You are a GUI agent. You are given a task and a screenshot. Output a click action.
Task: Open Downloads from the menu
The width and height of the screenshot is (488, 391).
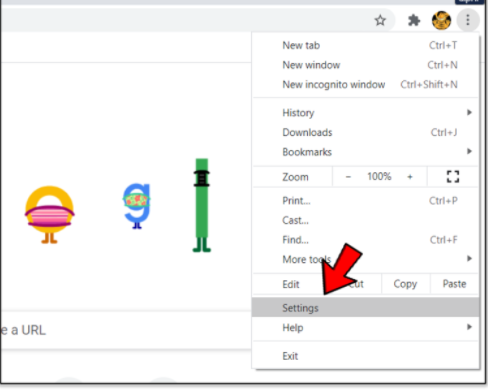366,132
